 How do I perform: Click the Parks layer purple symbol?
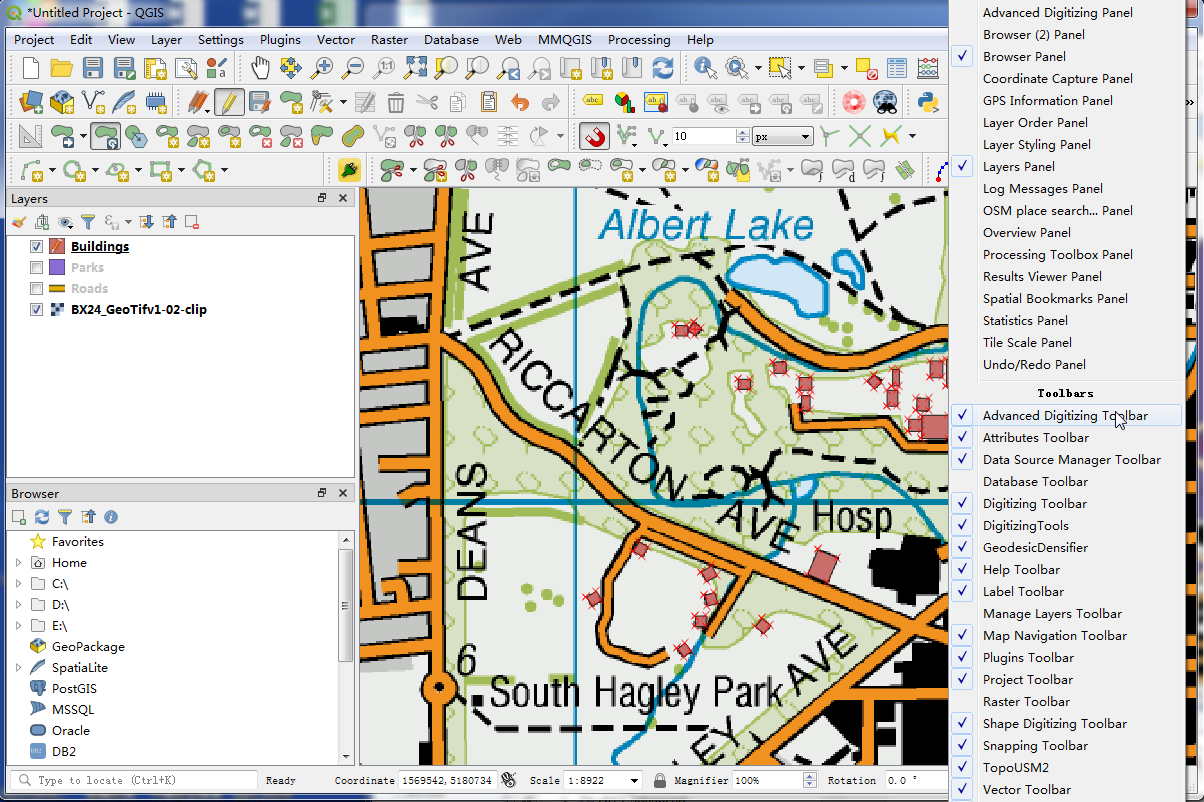click(57, 267)
